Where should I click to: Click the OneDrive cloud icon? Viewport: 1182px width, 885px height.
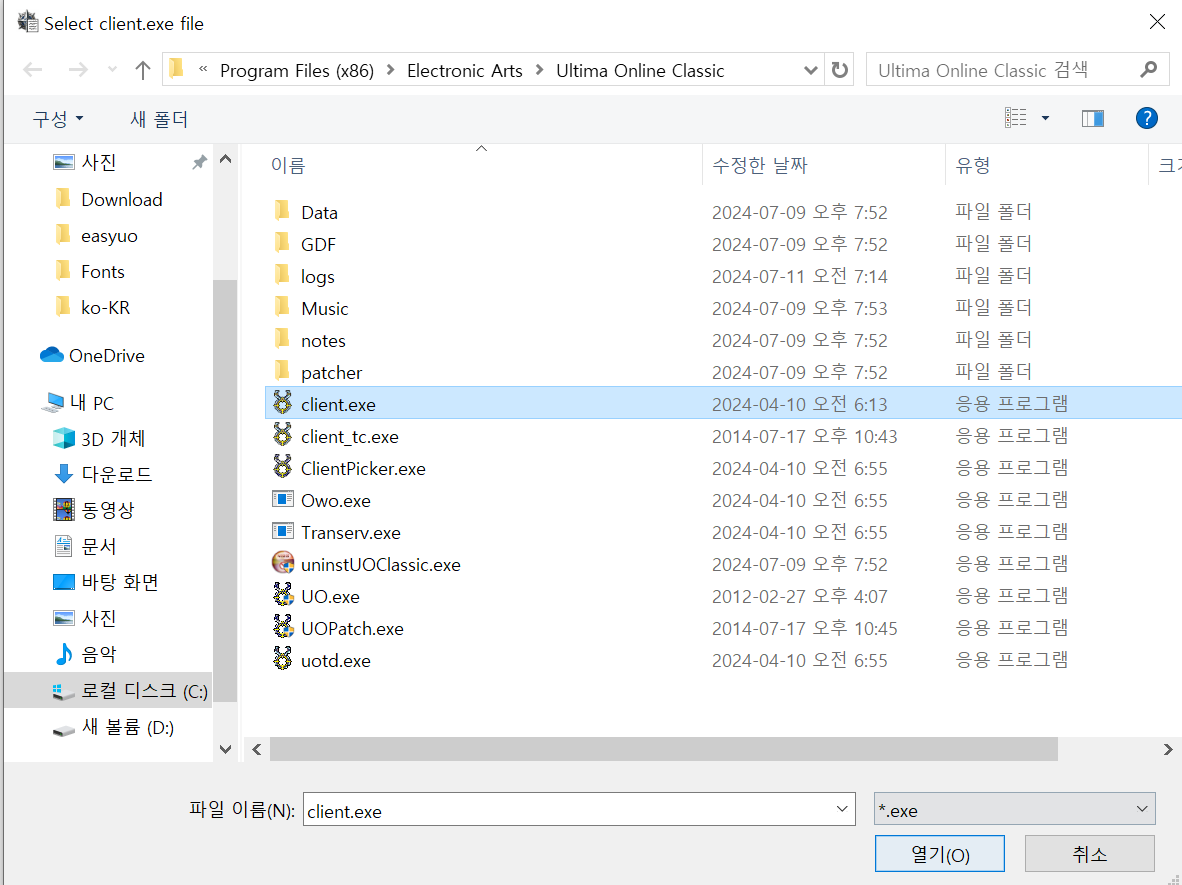coord(51,354)
